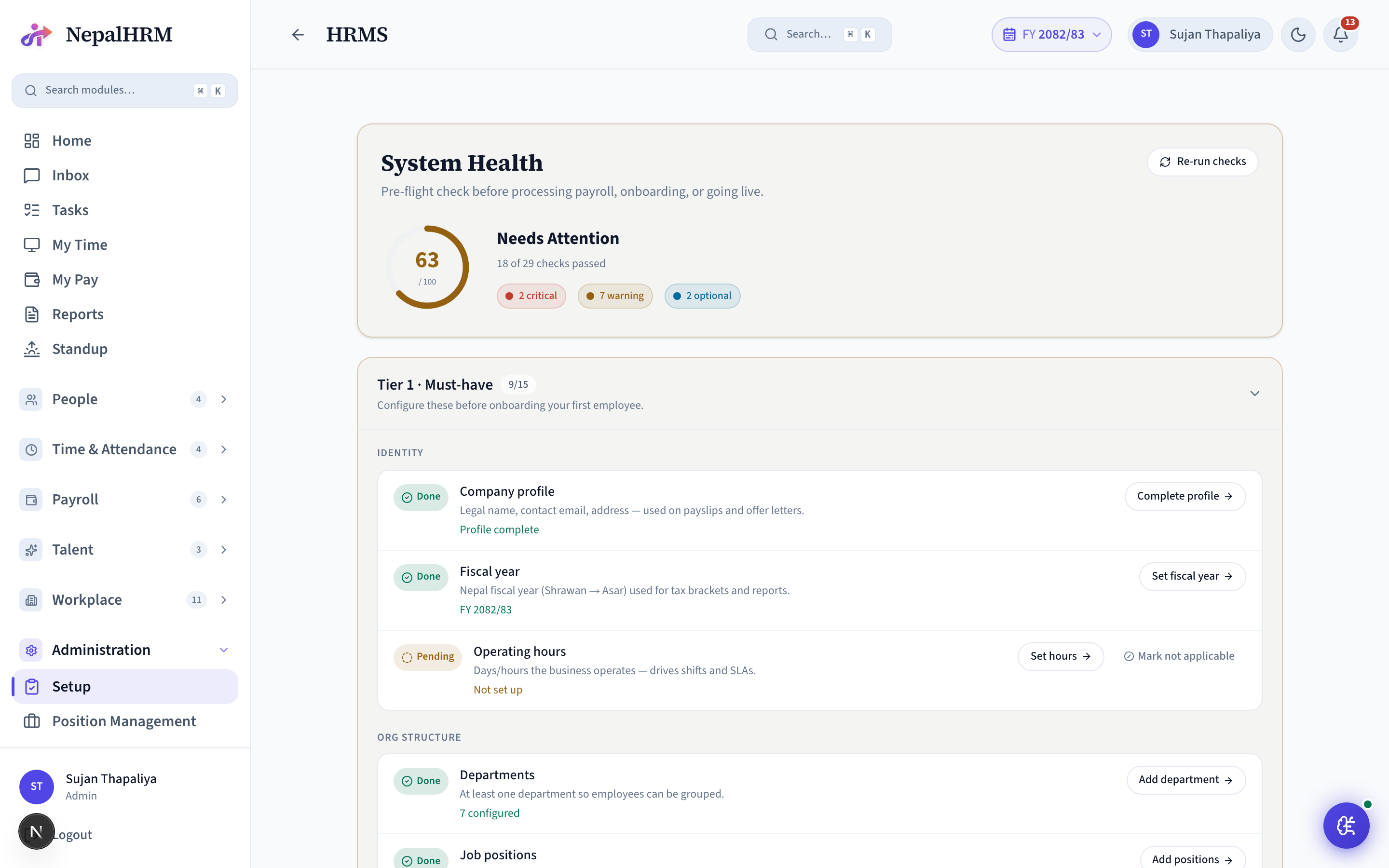Open notifications bell with 13 badge
Image resolution: width=1389 pixels, height=868 pixels.
[x=1340, y=34]
